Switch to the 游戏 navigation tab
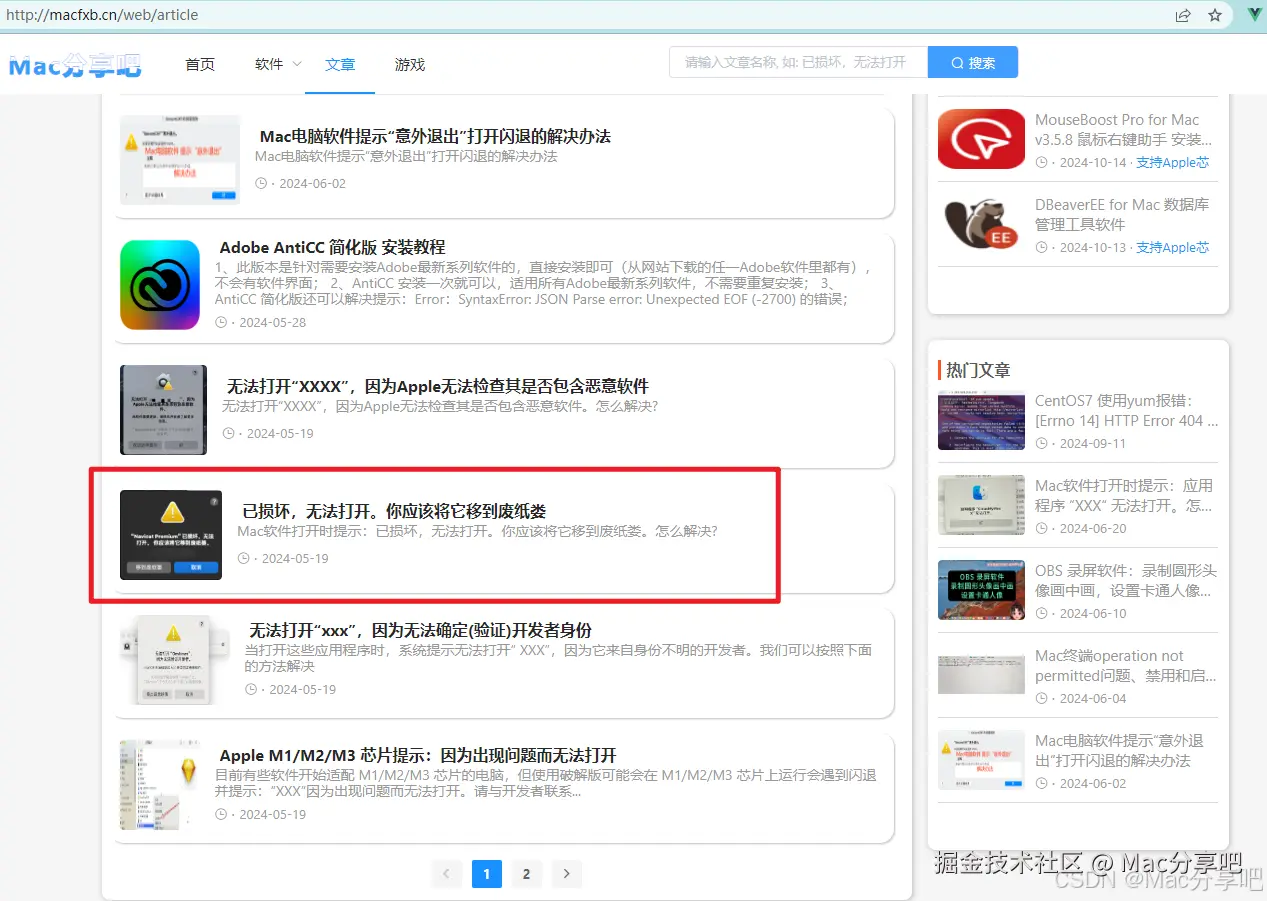Screen dimensions: 1267x901 (409, 64)
